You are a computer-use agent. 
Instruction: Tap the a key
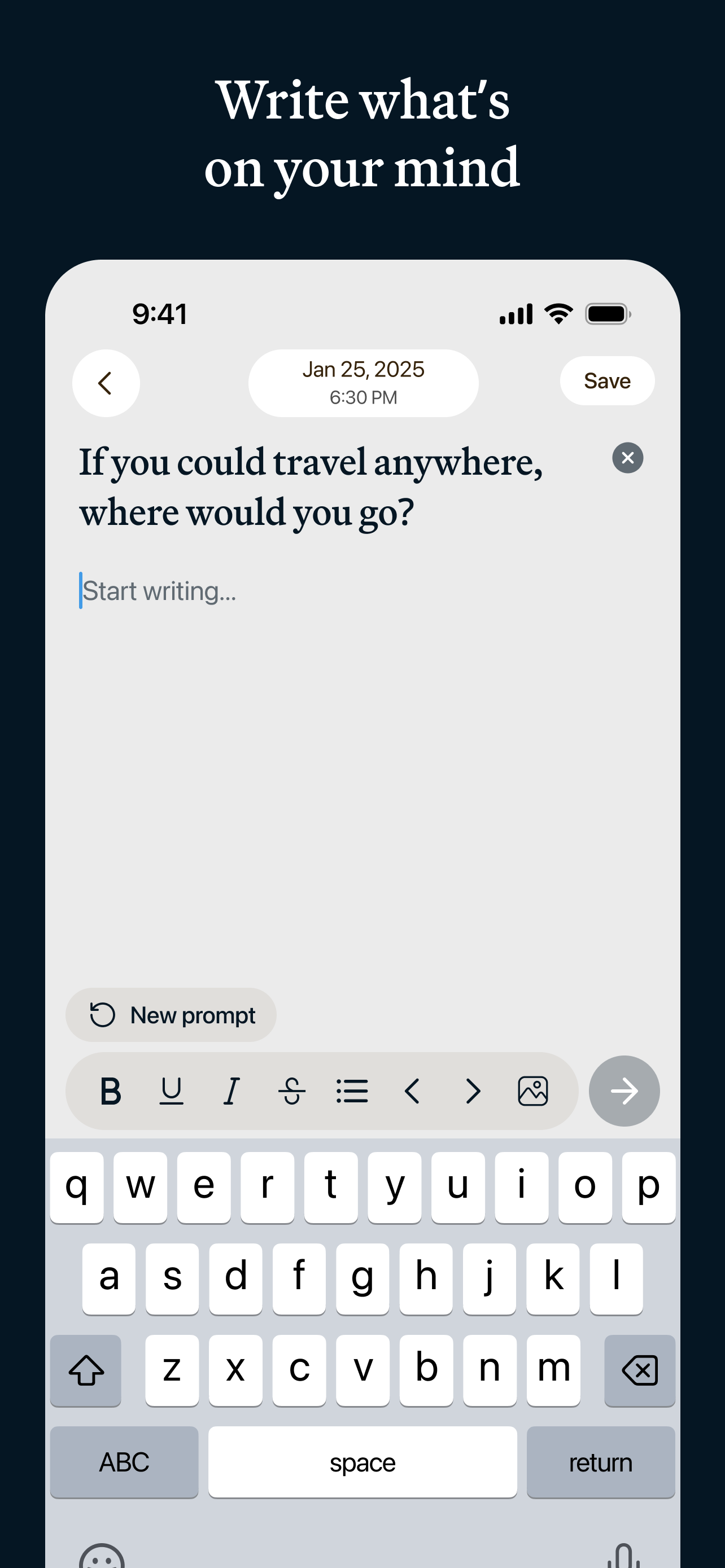[108, 1278]
